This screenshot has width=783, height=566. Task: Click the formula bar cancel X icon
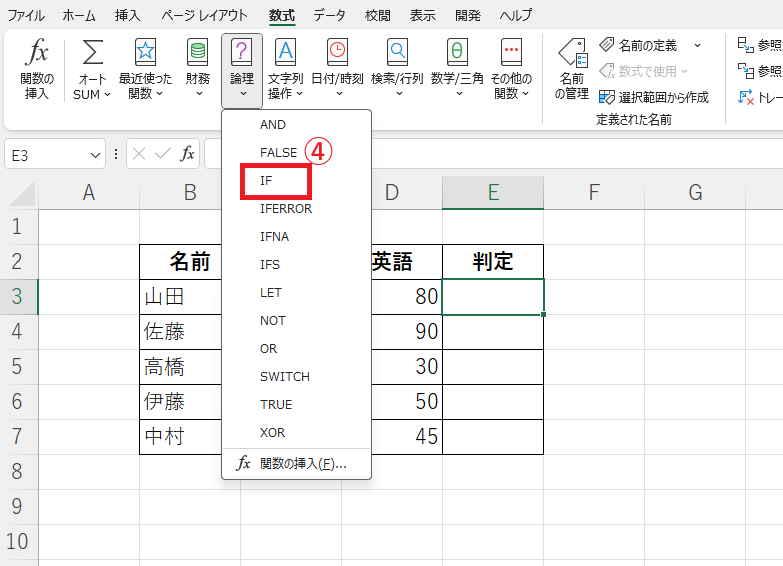coord(139,154)
